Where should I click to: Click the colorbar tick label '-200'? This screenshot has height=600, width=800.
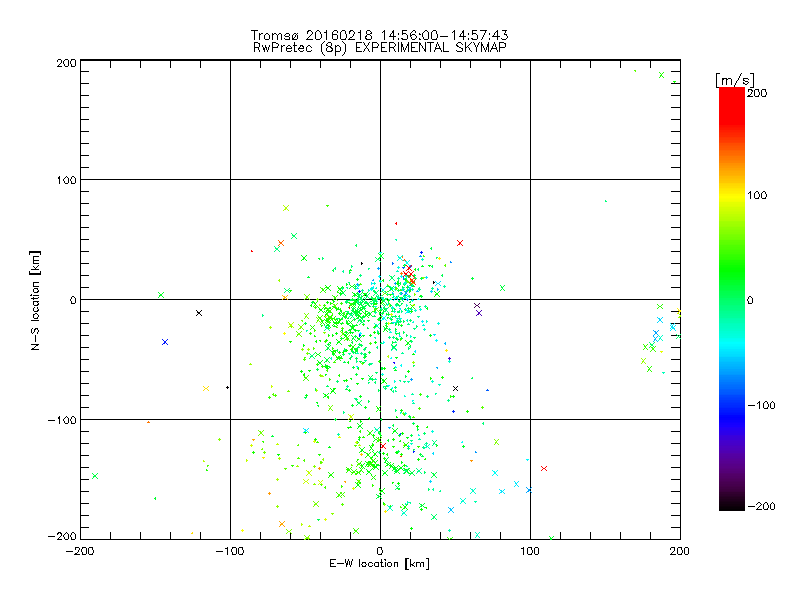[x=761, y=507]
